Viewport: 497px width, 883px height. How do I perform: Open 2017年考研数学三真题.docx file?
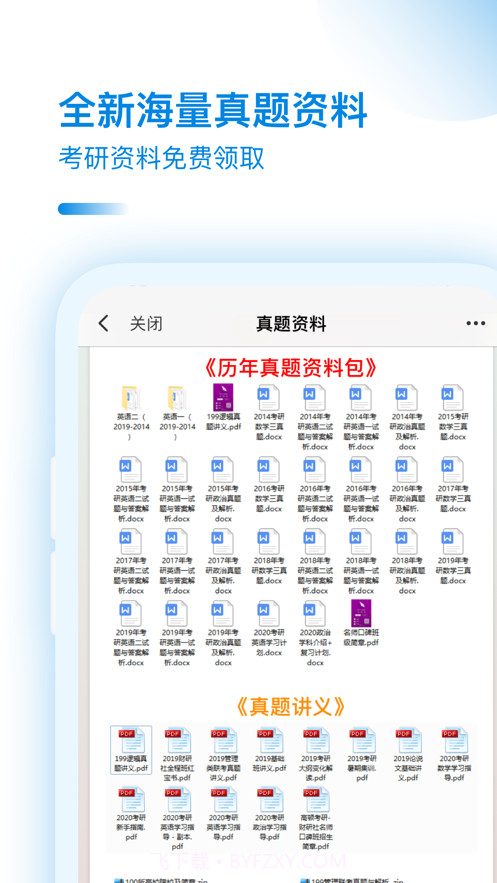point(454,485)
